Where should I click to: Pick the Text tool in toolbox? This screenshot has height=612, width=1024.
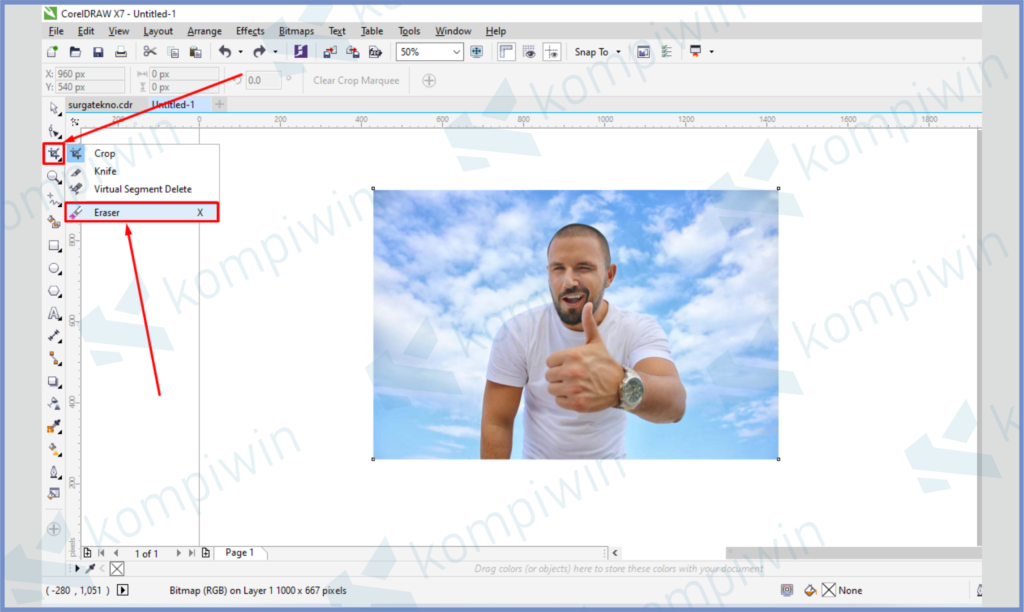54,314
